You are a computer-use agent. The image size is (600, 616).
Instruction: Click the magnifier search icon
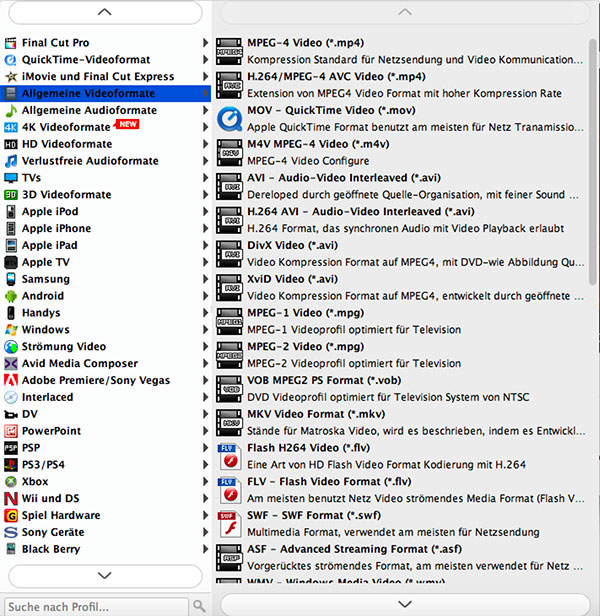coord(199,606)
